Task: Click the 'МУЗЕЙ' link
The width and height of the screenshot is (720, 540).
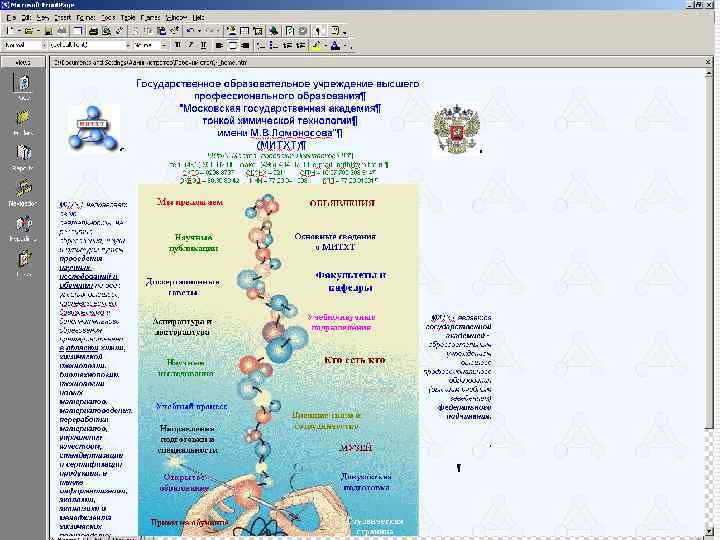Action: (355, 447)
